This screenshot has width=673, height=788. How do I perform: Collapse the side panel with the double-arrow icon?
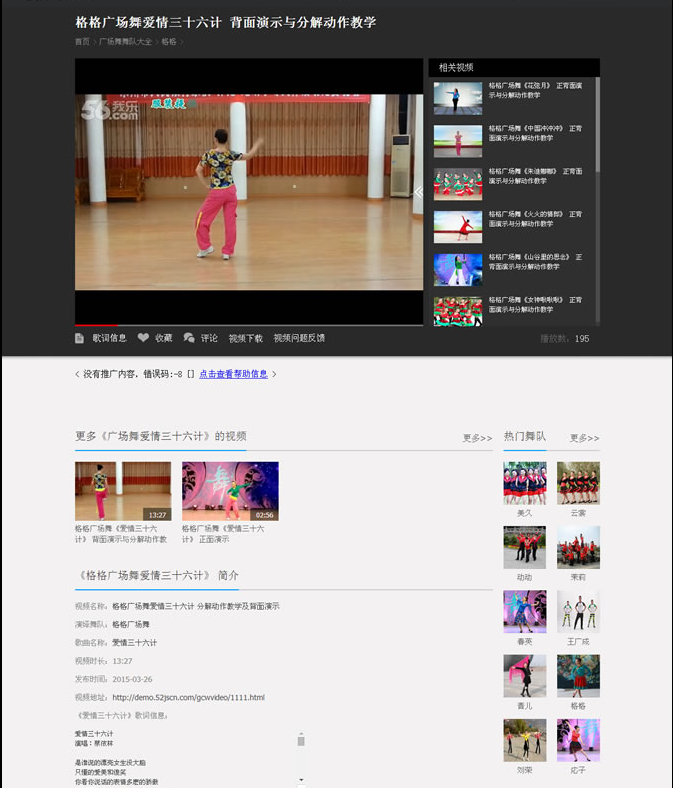418,191
